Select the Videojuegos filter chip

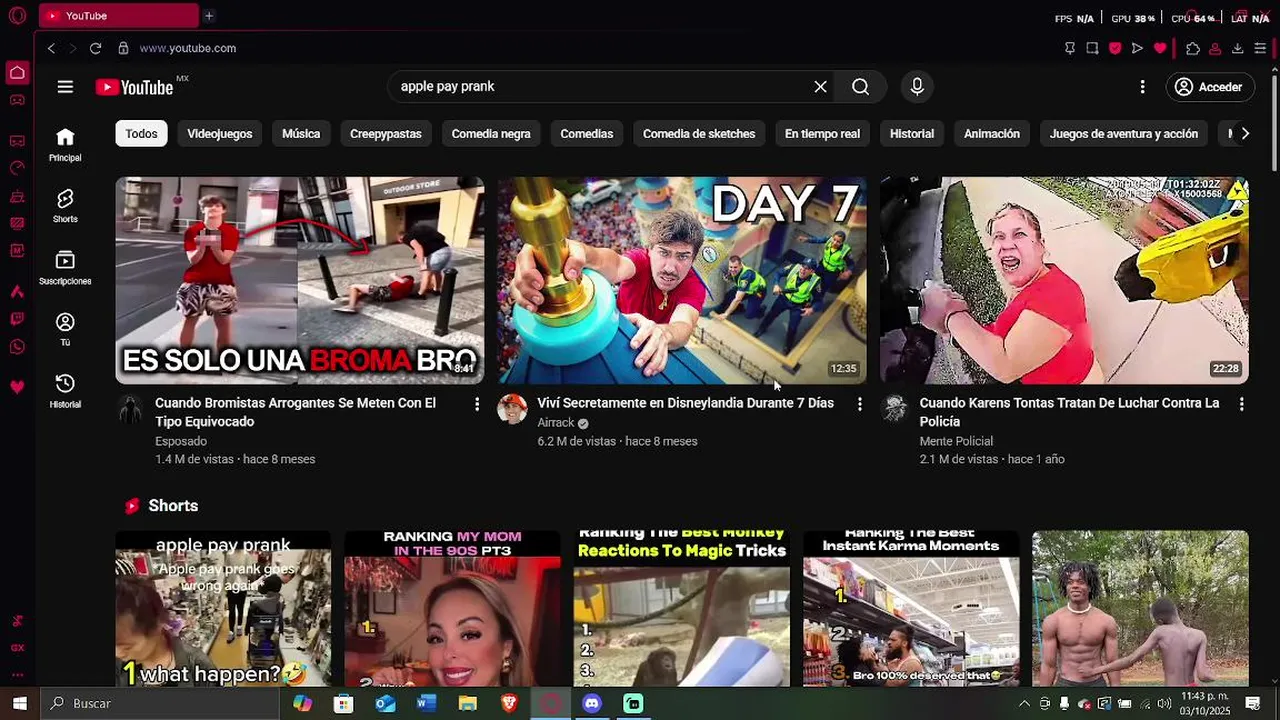click(x=220, y=134)
